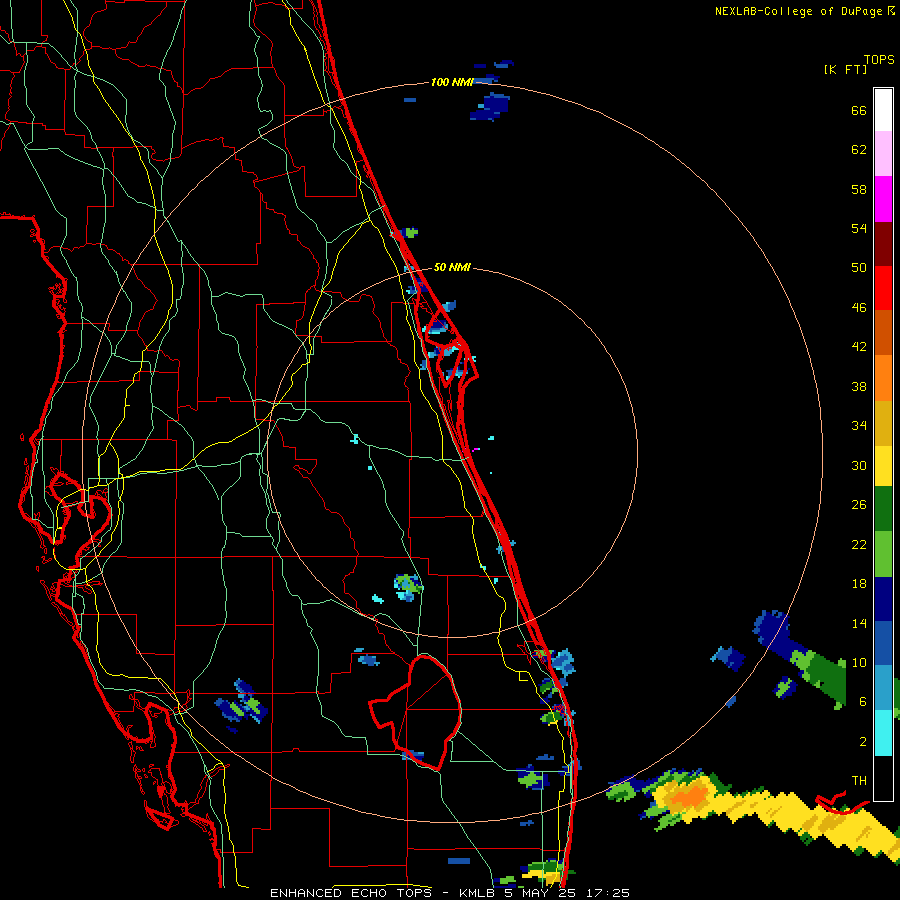Select the magenta legend swatch

pyautogui.click(x=883, y=199)
